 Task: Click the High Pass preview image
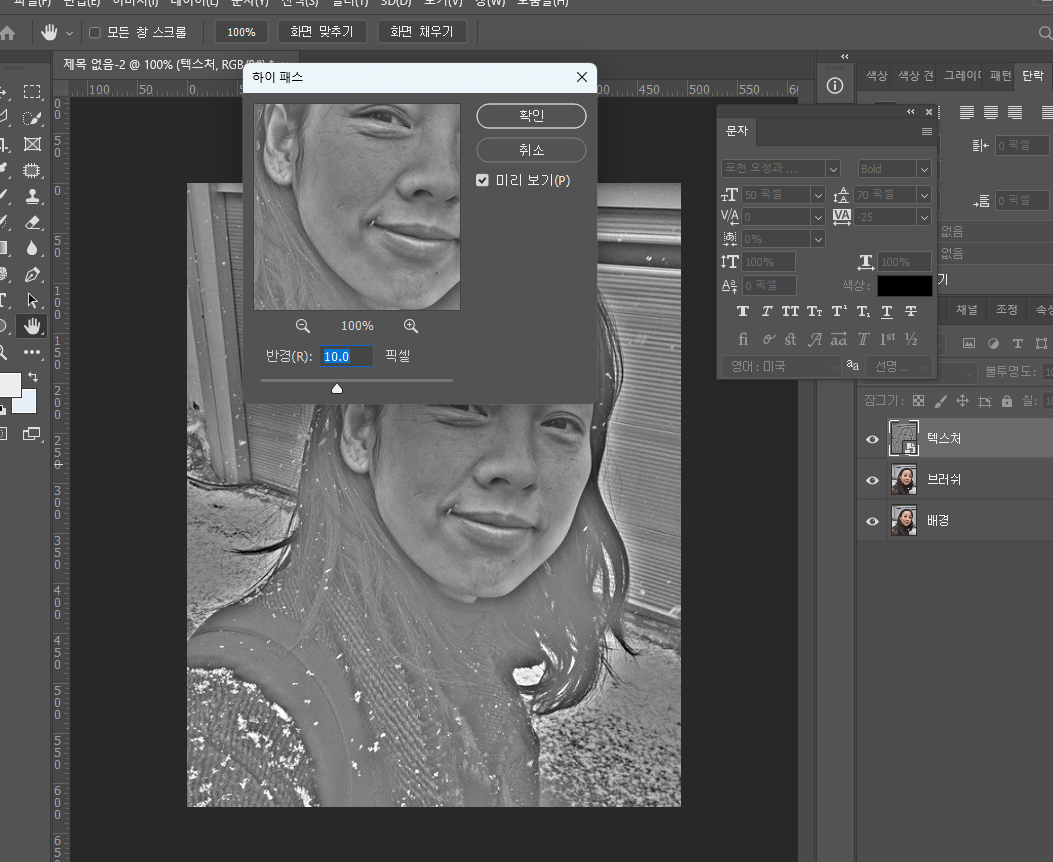(357, 207)
